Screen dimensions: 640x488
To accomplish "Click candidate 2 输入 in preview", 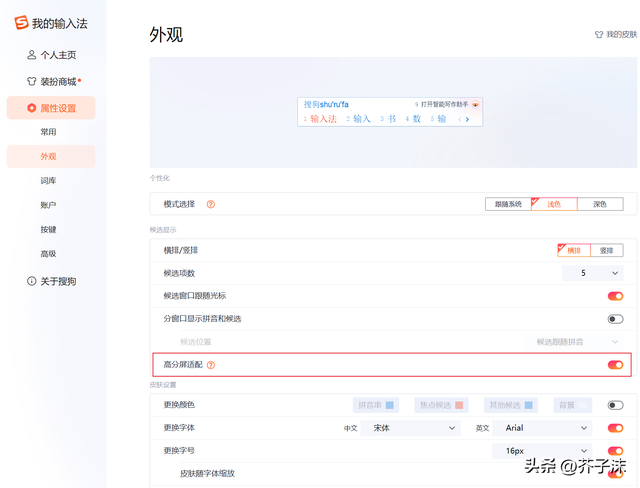I will coord(358,119).
